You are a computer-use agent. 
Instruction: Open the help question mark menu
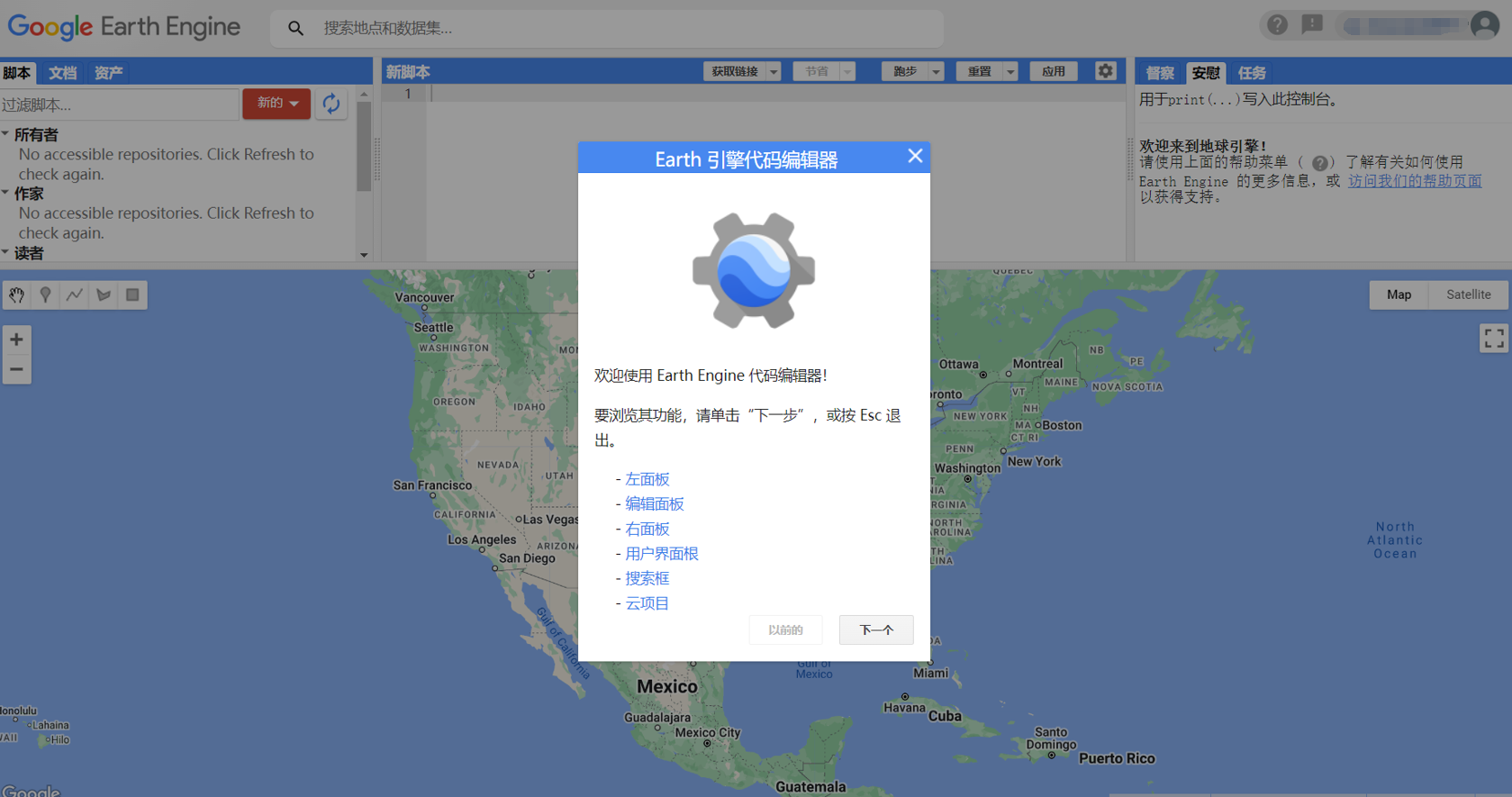tap(1277, 24)
